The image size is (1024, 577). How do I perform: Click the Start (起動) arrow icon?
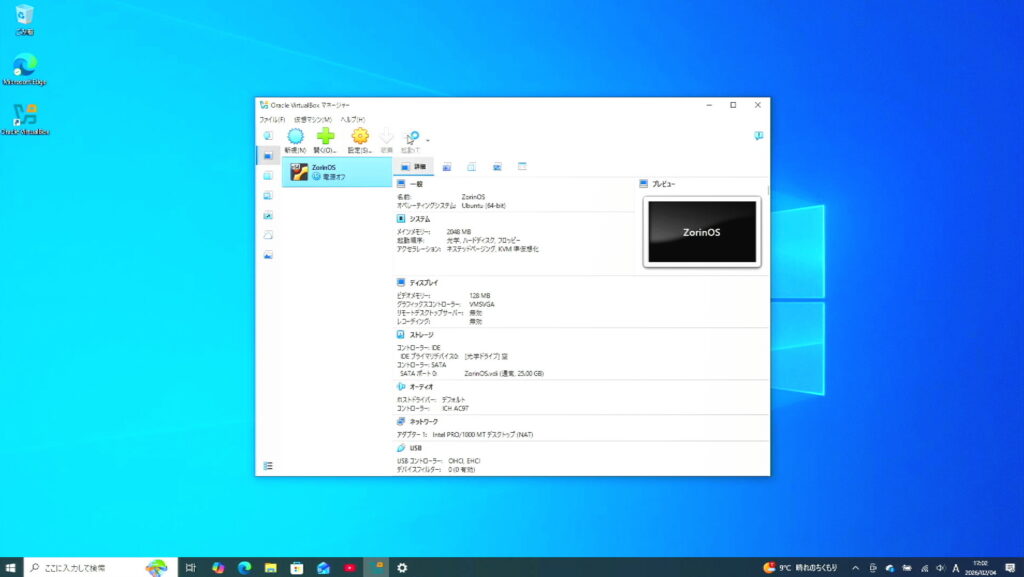coord(411,137)
